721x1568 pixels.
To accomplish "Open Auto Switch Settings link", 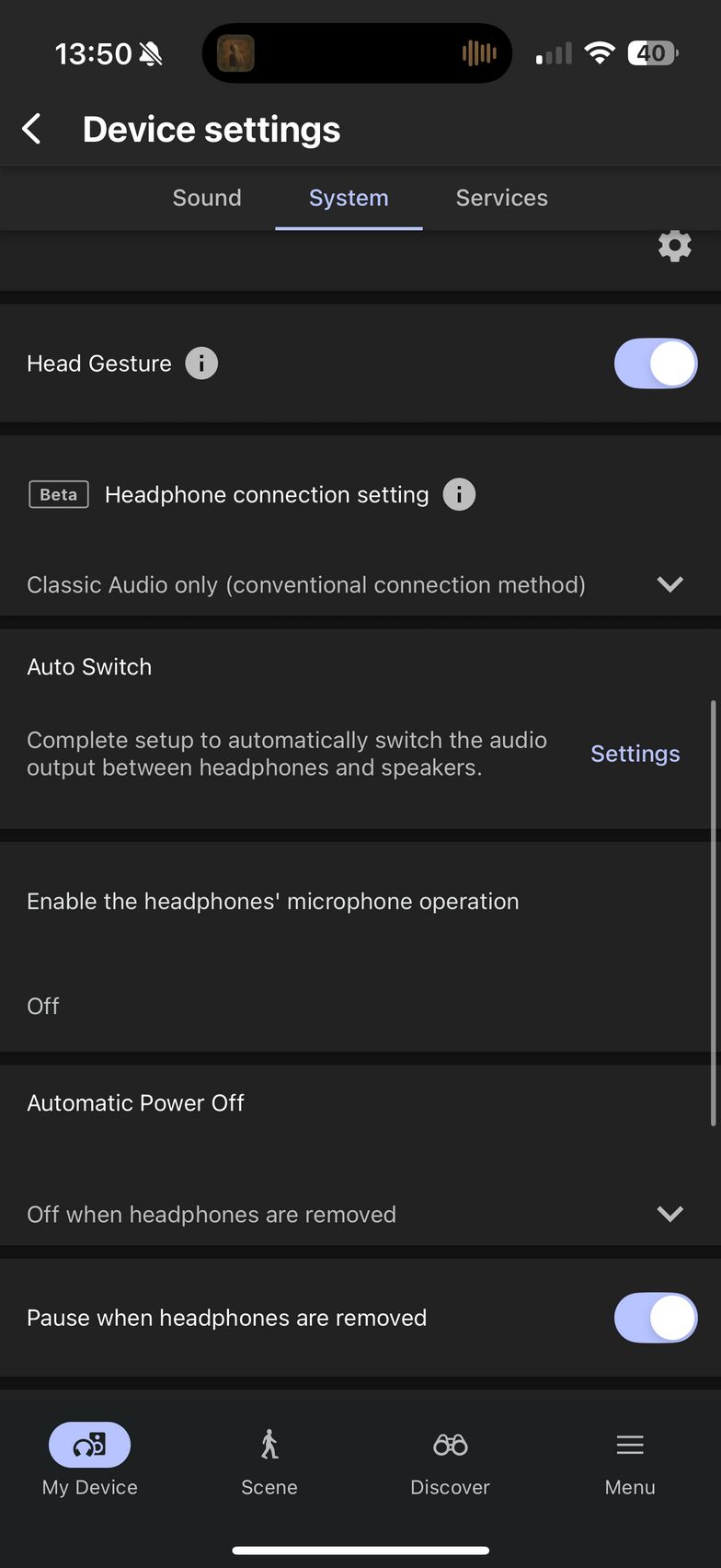I will pos(635,754).
